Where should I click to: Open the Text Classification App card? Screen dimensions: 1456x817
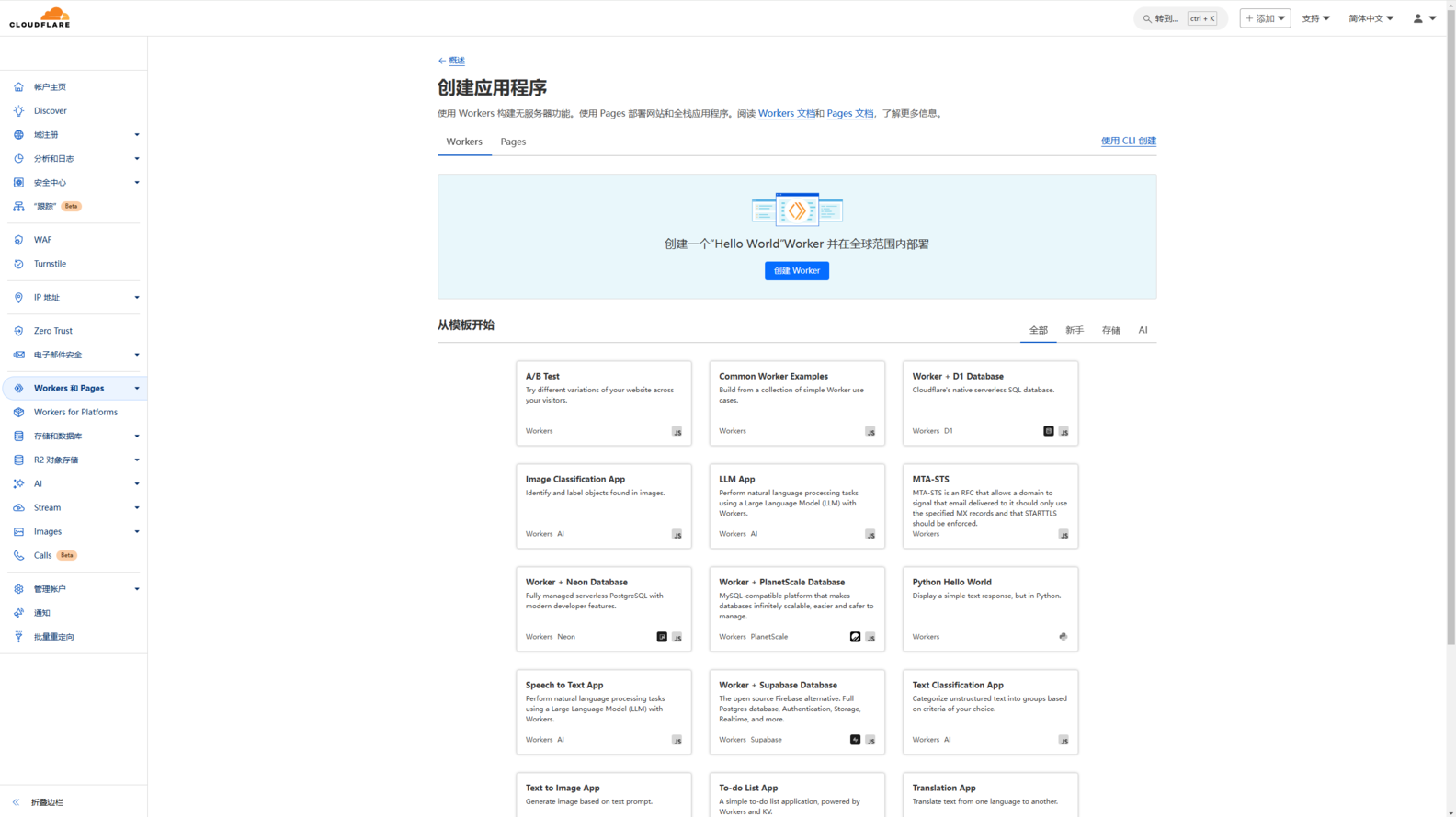pos(990,712)
